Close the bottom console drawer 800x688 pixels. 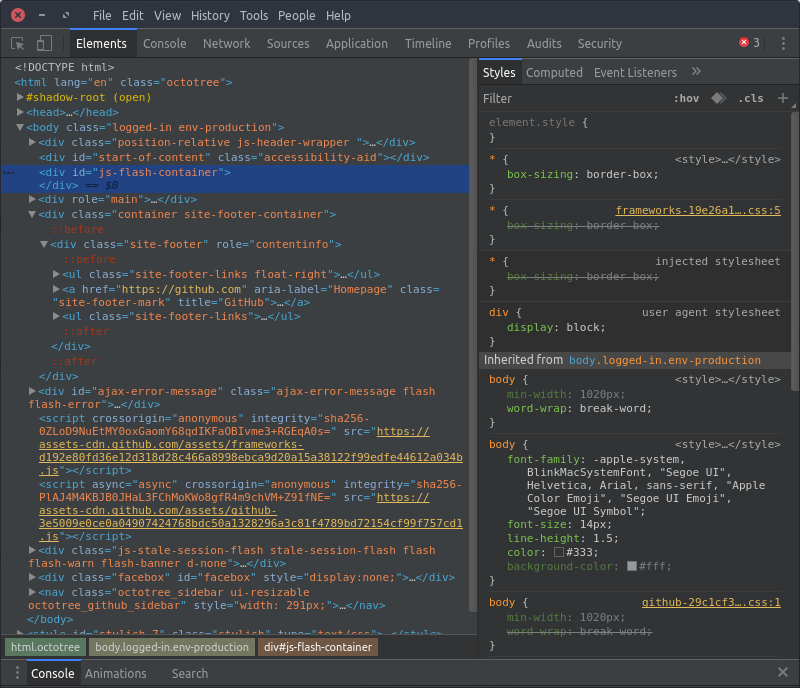[x=783, y=672]
